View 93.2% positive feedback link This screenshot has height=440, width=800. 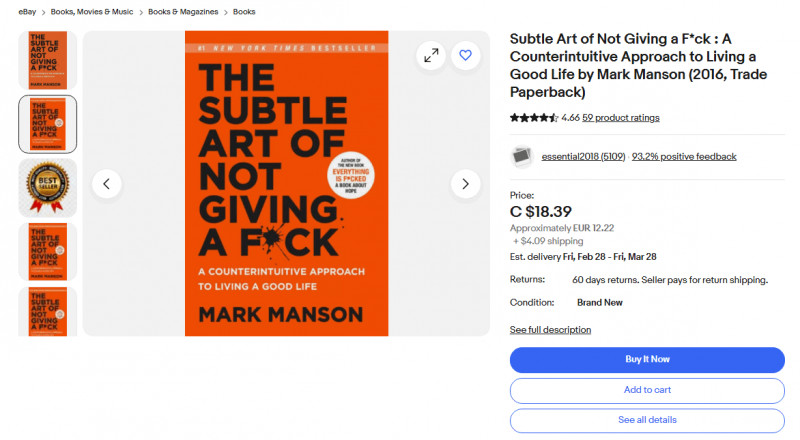click(x=684, y=157)
